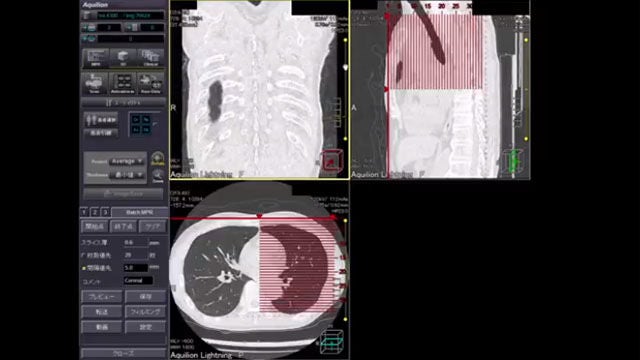The height and width of the screenshot is (360, 640).
Task: Open the Clinical applications icon
Action: (x=150, y=58)
